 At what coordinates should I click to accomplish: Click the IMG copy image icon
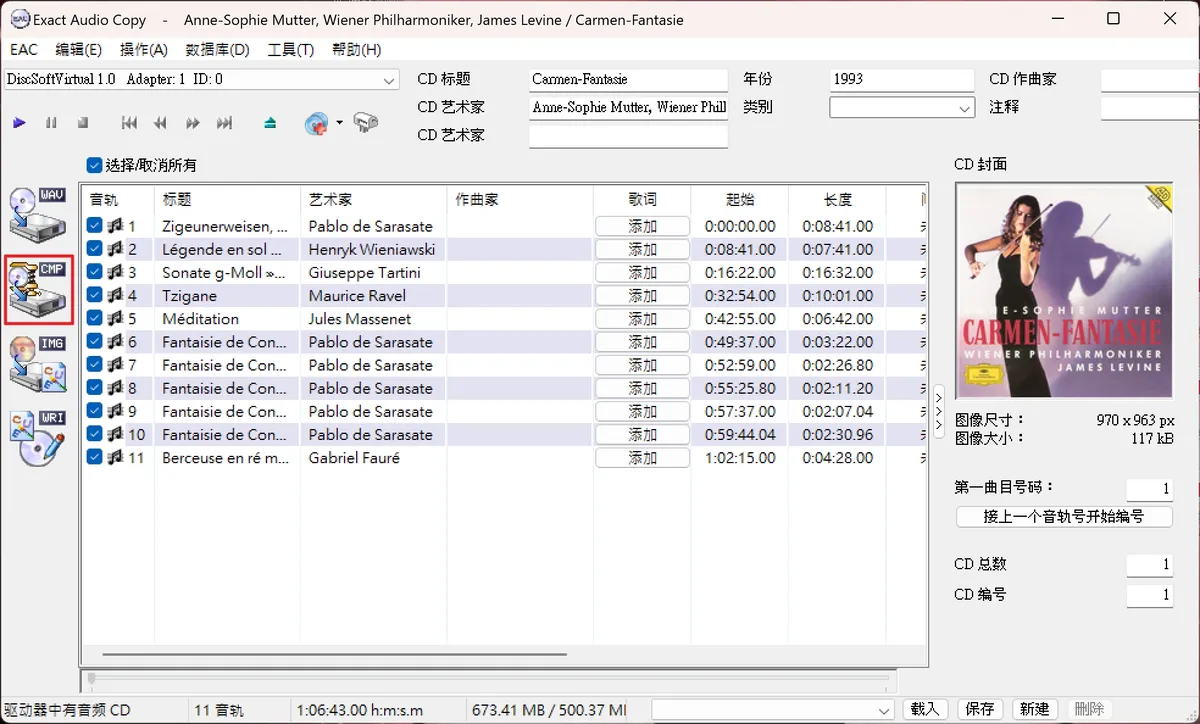click(x=38, y=364)
